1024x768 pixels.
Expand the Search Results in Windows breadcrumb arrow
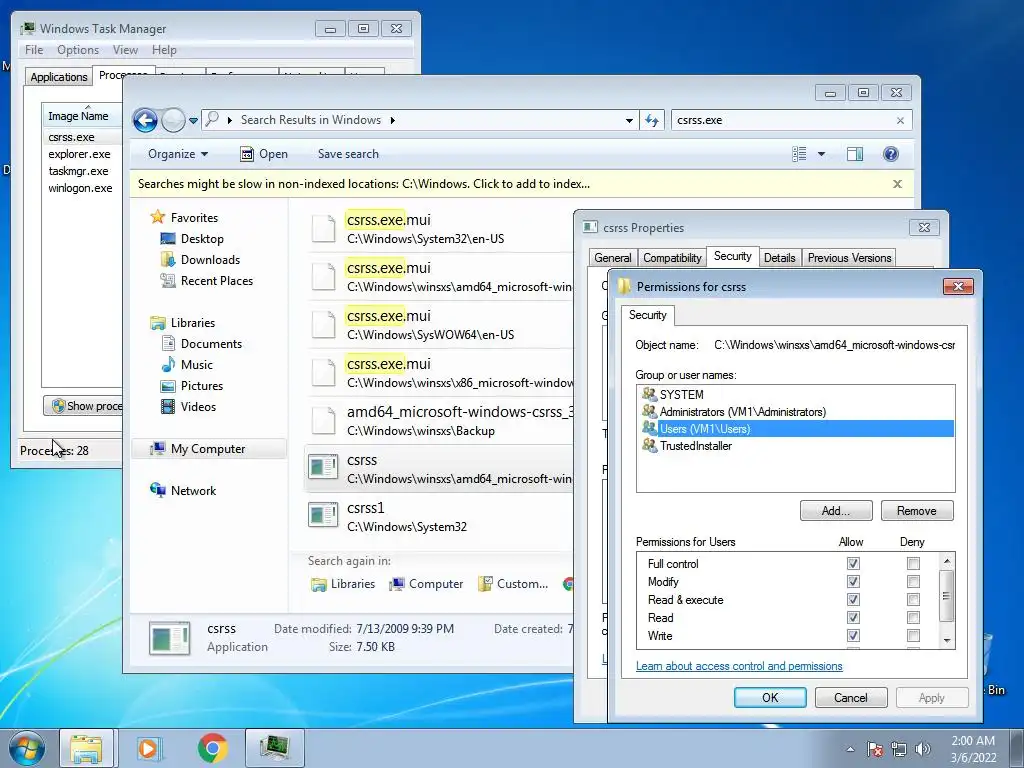click(x=392, y=120)
